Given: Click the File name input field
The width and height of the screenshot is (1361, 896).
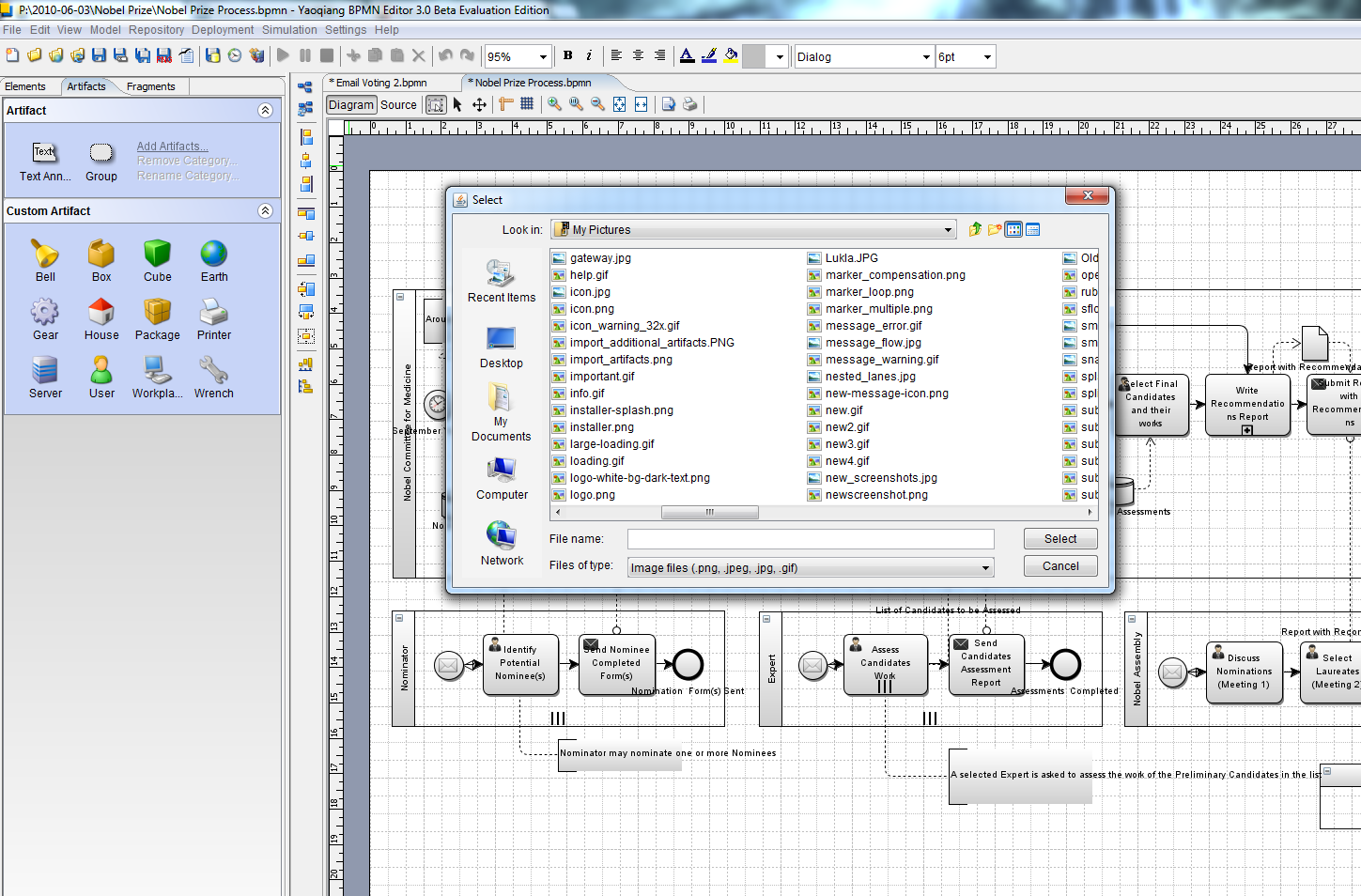Looking at the screenshot, I should coord(810,539).
